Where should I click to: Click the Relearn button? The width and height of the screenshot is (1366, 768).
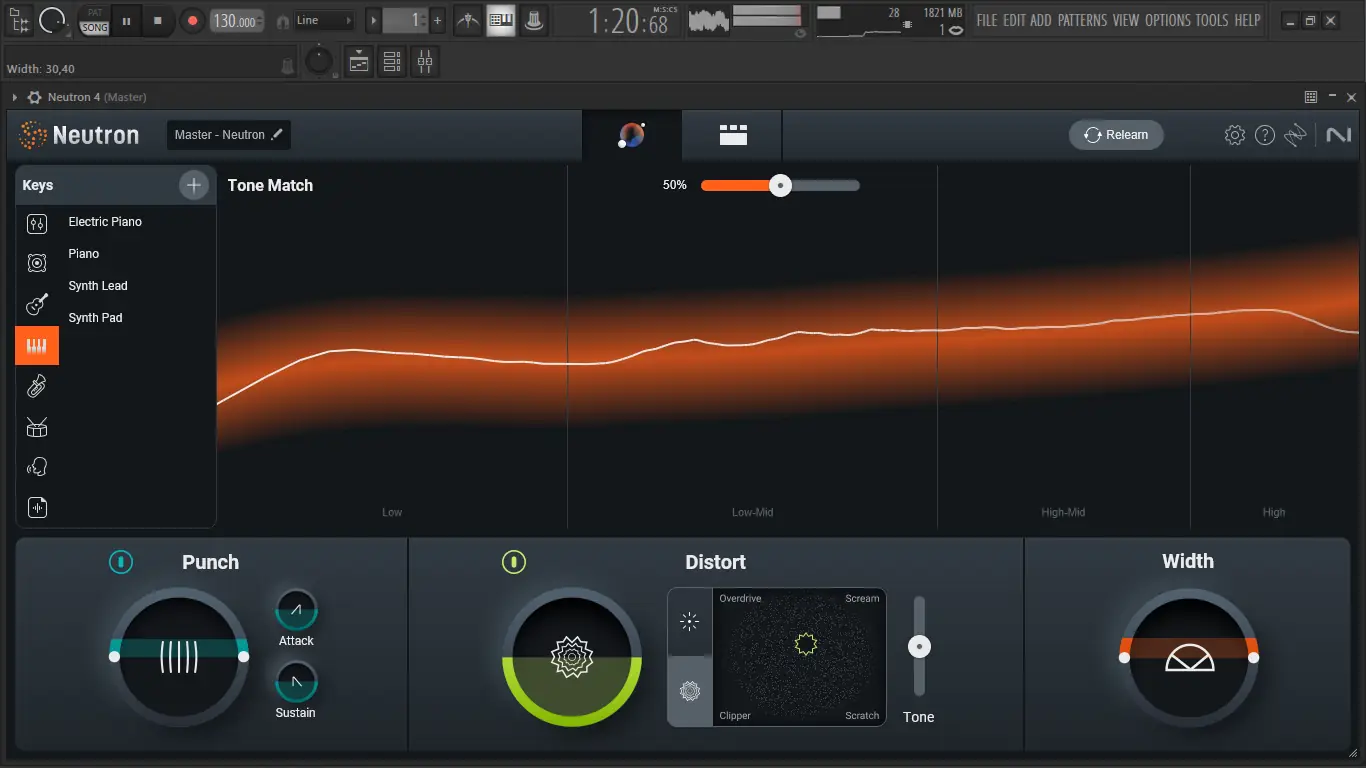tap(1116, 134)
